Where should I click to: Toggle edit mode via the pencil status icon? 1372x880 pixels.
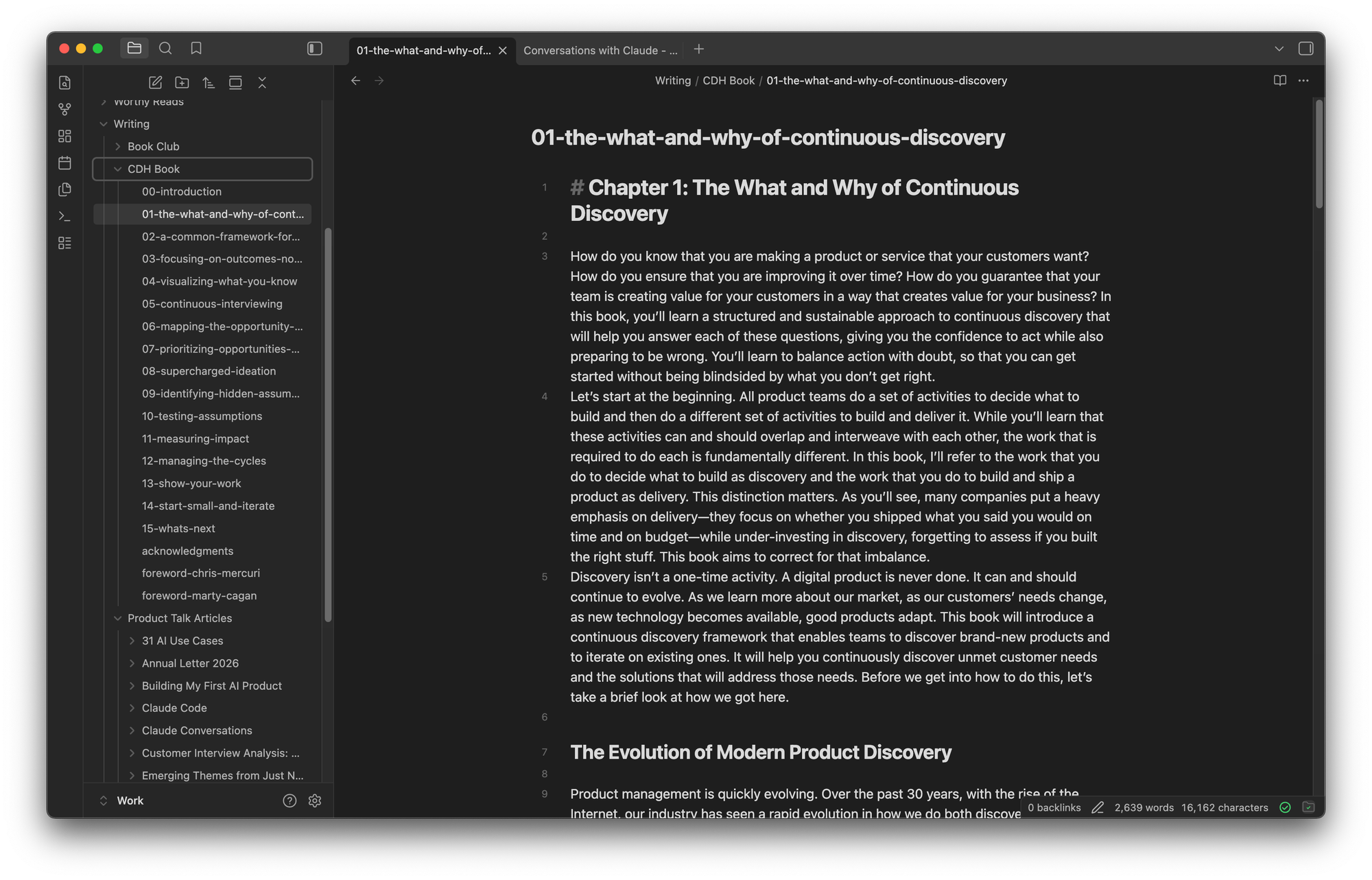(x=1098, y=807)
